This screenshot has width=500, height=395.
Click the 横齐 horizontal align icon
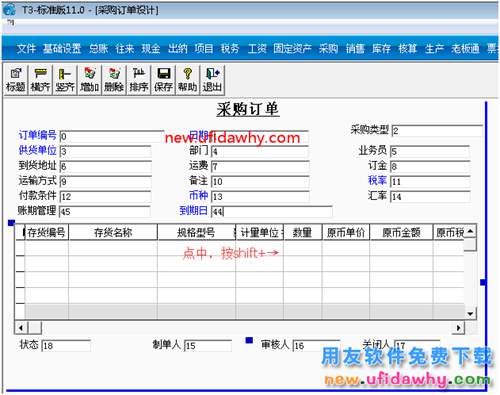pyautogui.click(x=40, y=80)
